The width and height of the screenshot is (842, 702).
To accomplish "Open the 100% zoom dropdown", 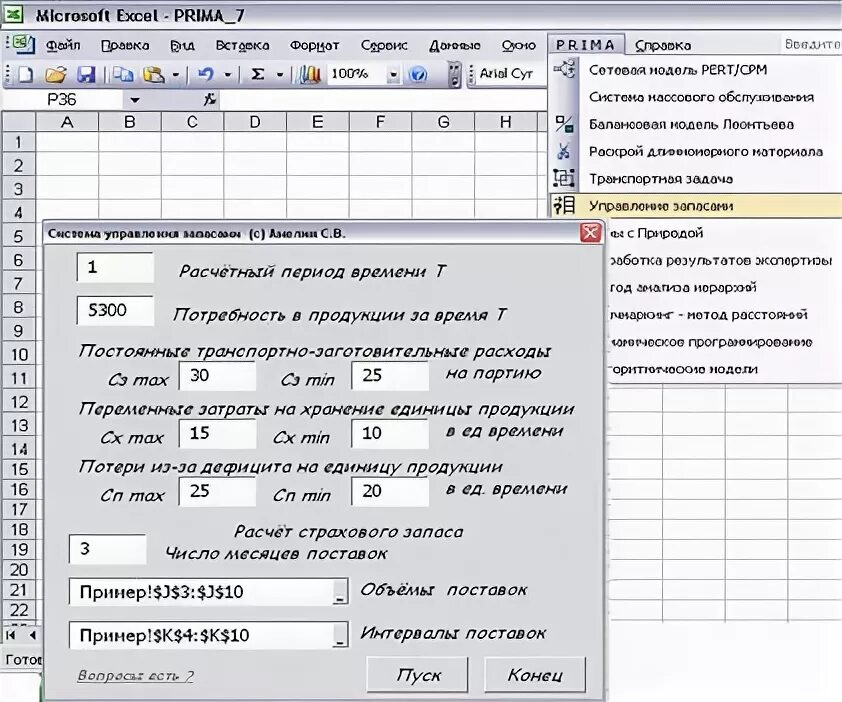I will click(x=394, y=75).
